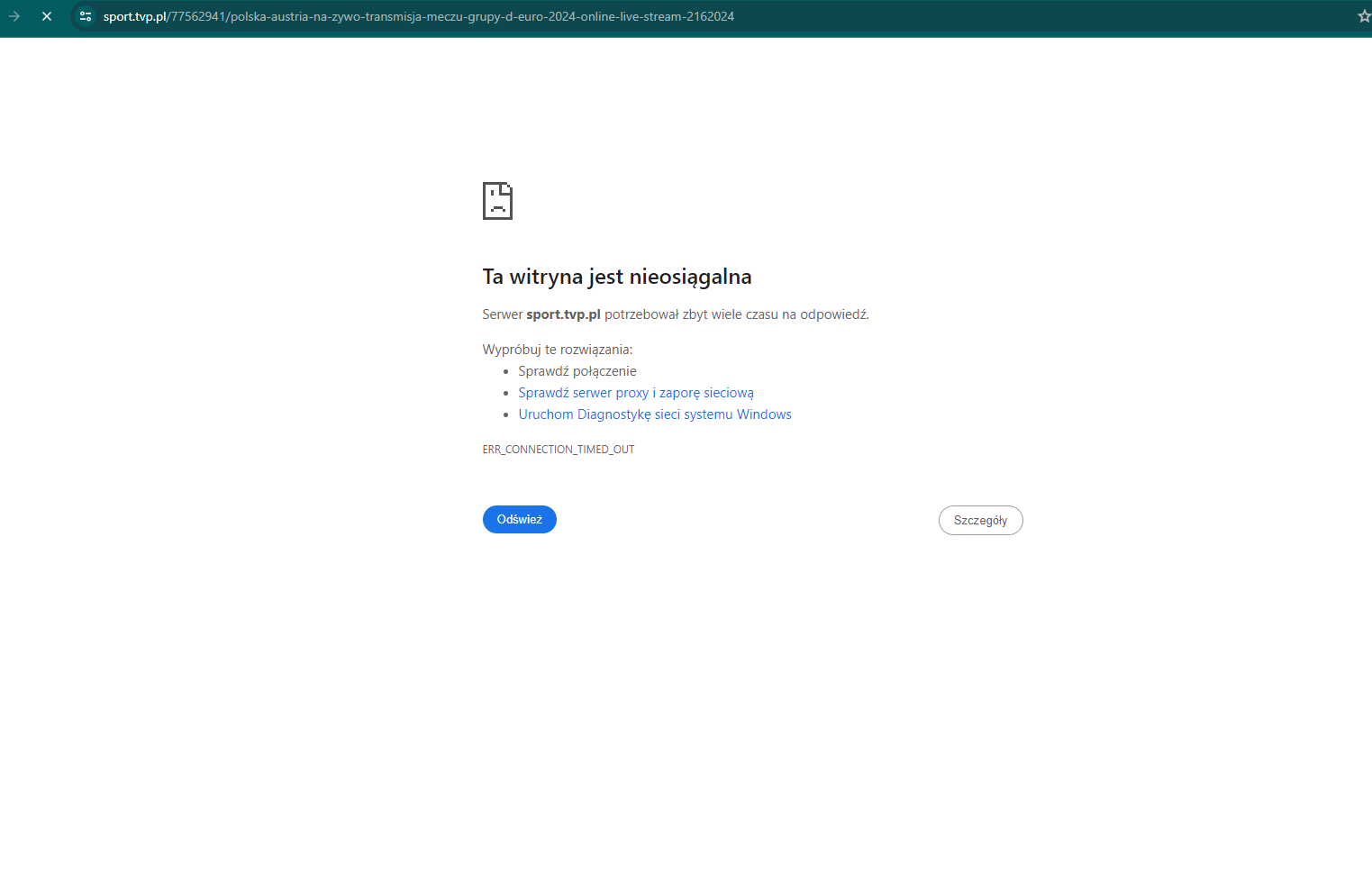Click 'potrzebował zbyt wiele czasu na odpowiedź' text
This screenshot has height=874, width=1372.
click(x=736, y=314)
